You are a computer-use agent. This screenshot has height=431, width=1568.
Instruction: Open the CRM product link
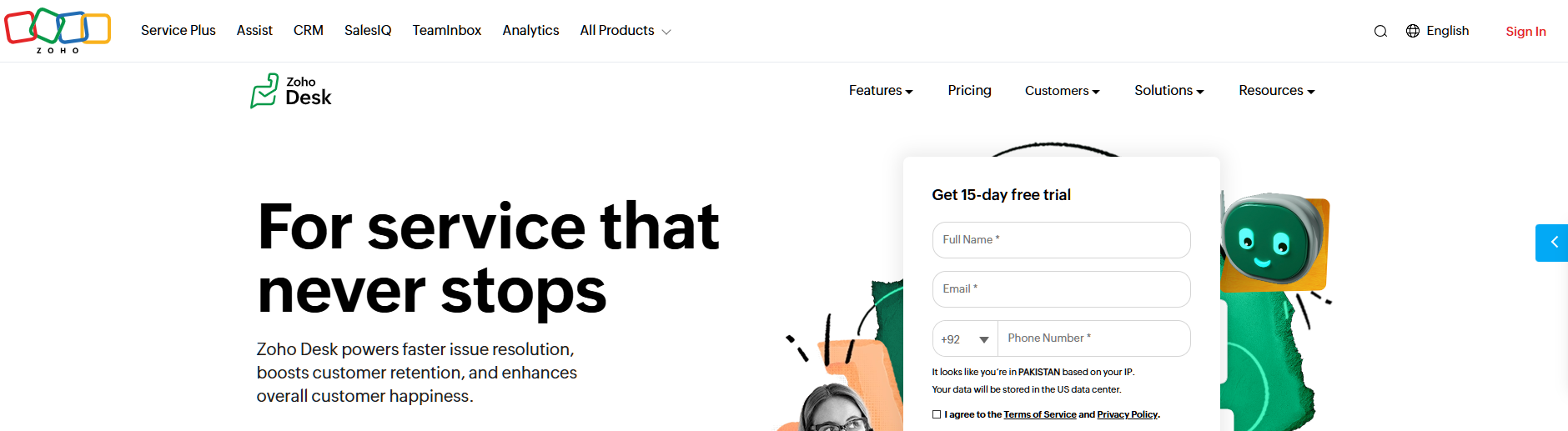tap(309, 31)
